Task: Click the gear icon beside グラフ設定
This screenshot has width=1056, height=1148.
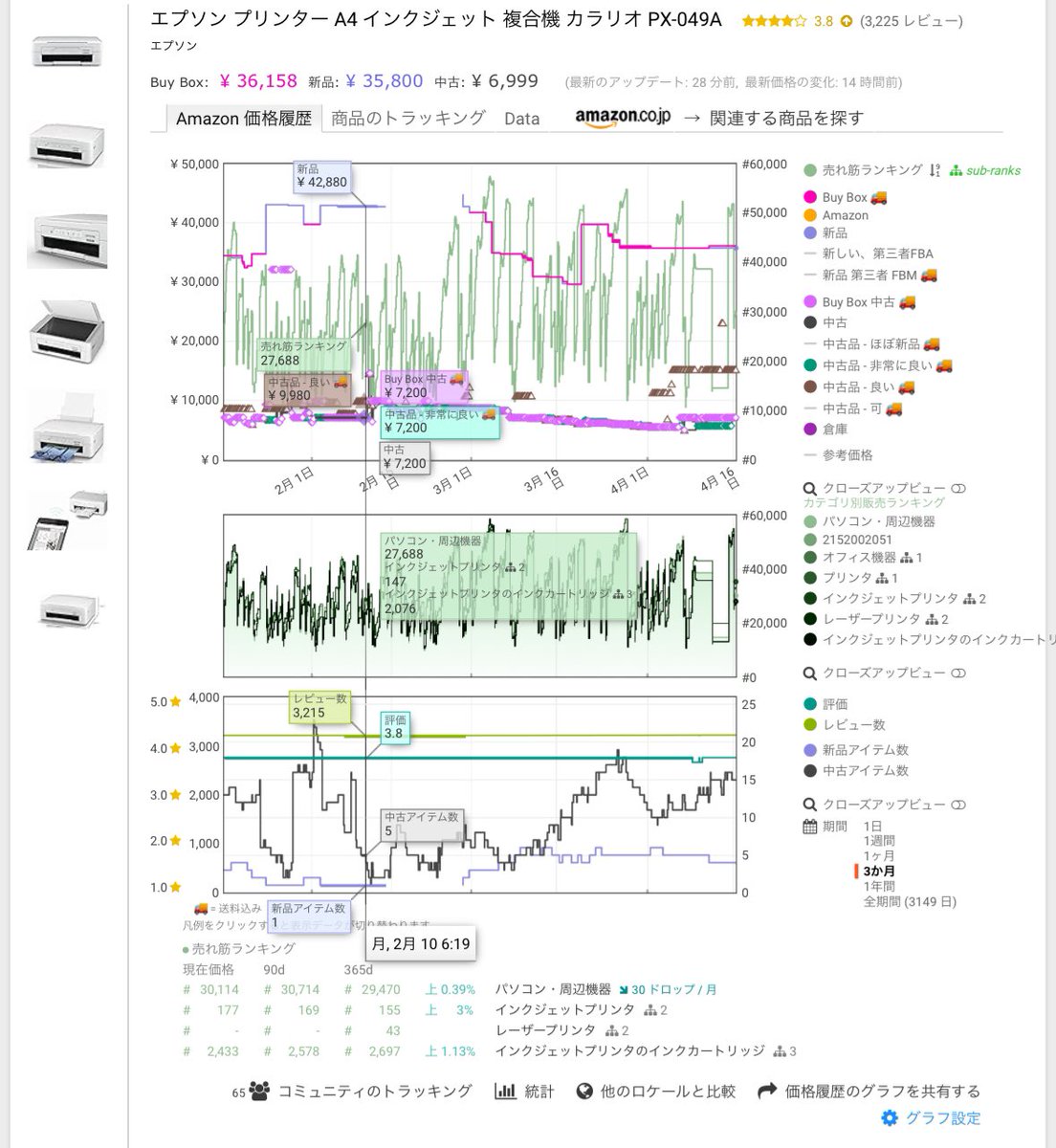Action: (x=891, y=1117)
